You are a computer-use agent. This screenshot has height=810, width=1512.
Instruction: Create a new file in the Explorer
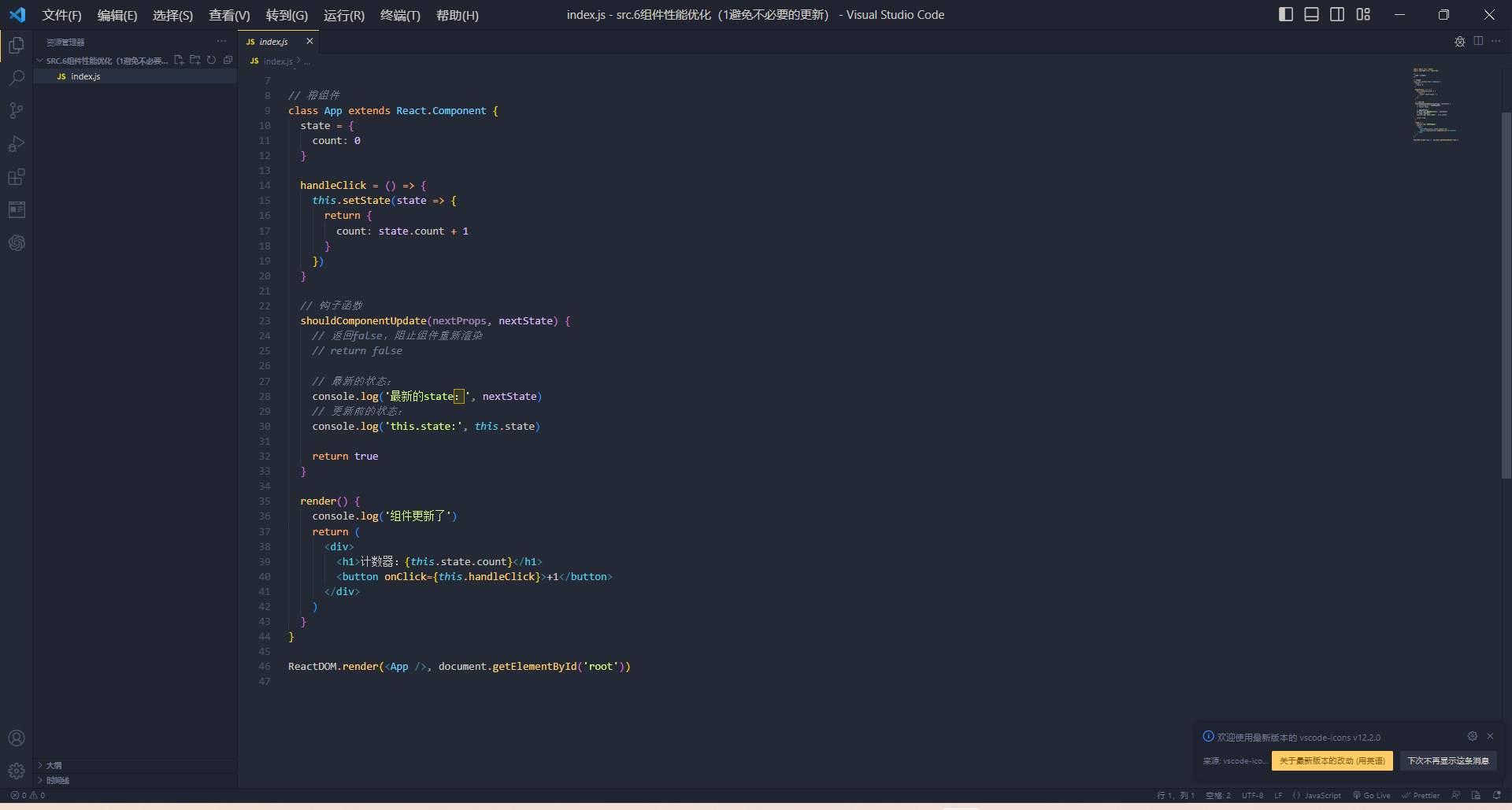[178, 60]
